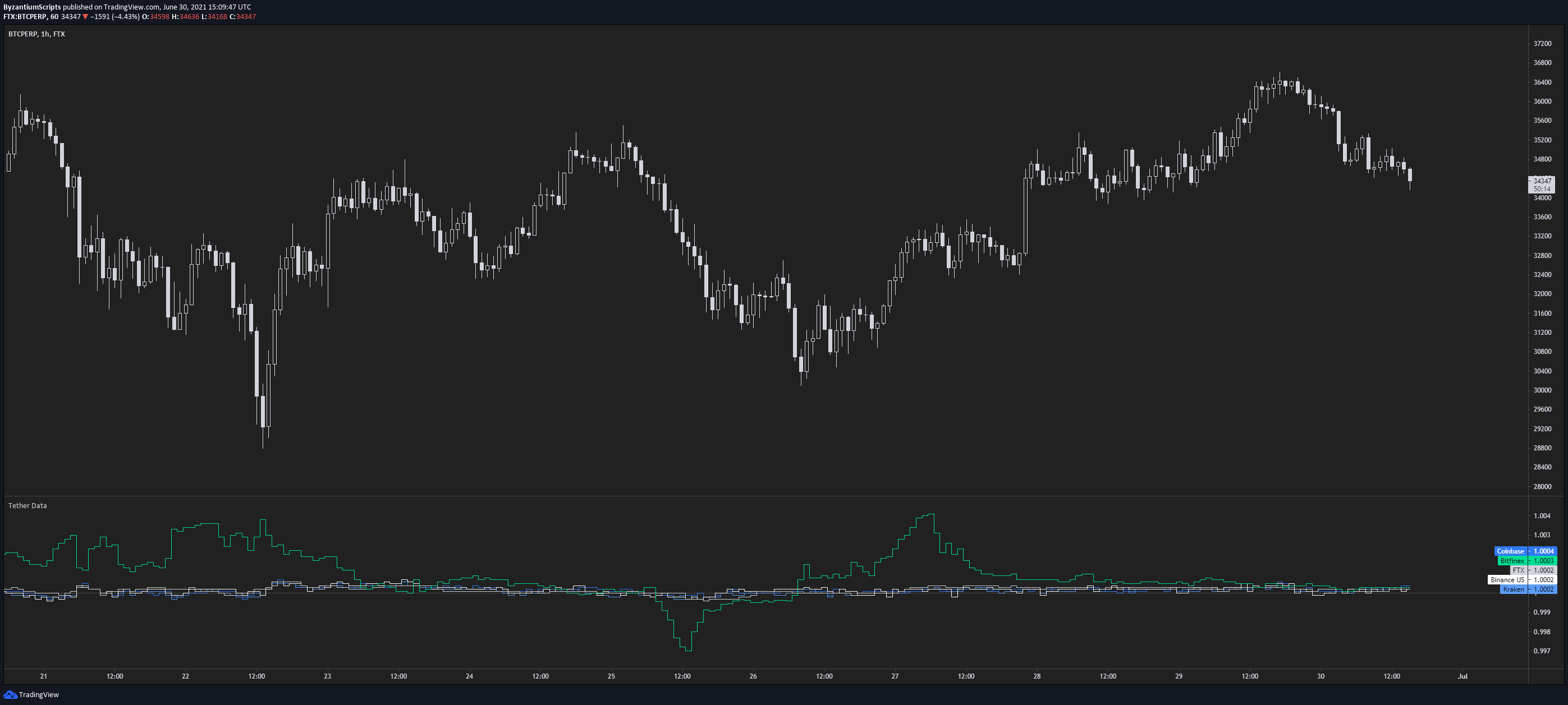The height and width of the screenshot is (705, 1568).
Task: Click the '33600' price axis label
Action: 1542,217
